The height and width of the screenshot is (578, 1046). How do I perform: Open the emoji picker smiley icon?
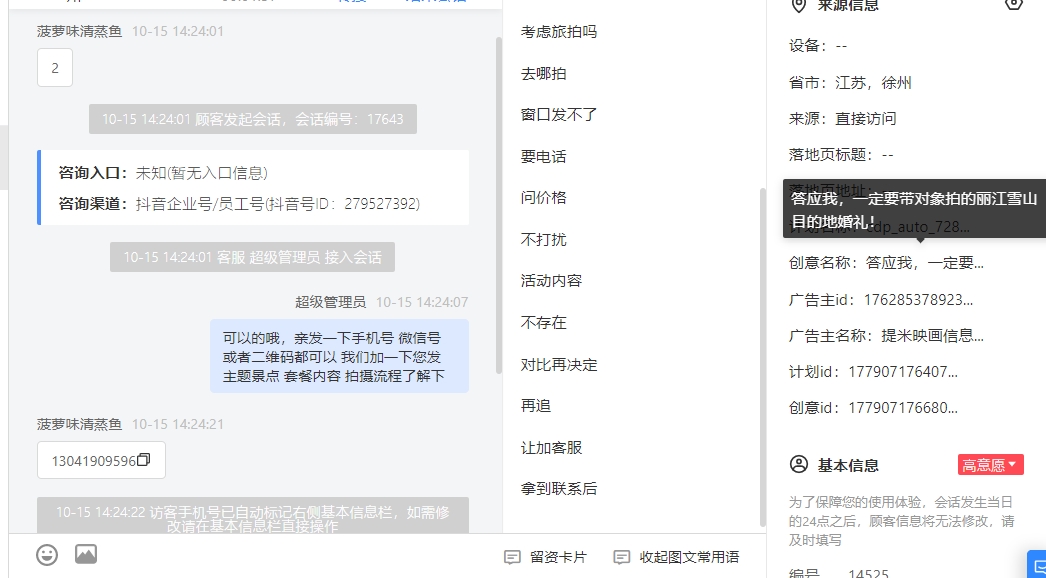(47, 555)
